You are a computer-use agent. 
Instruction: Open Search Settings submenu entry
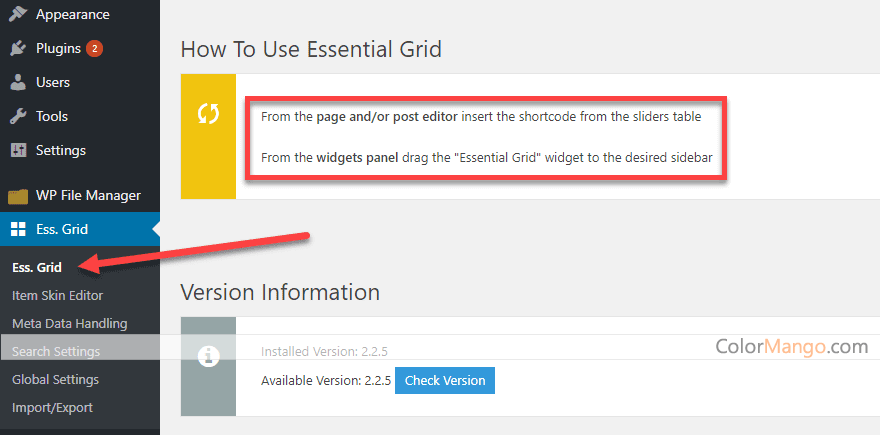tap(56, 352)
